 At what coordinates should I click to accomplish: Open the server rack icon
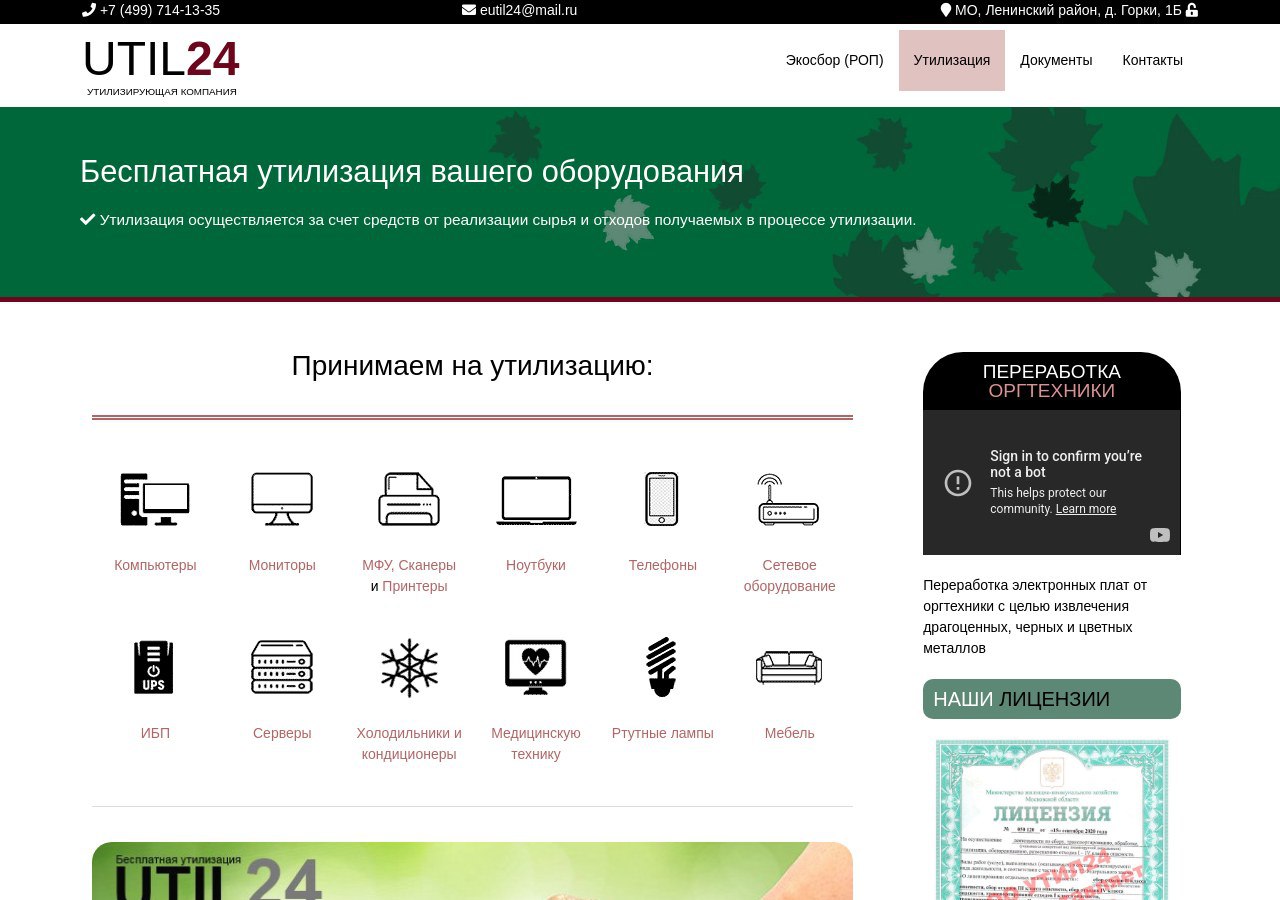click(282, 667)
